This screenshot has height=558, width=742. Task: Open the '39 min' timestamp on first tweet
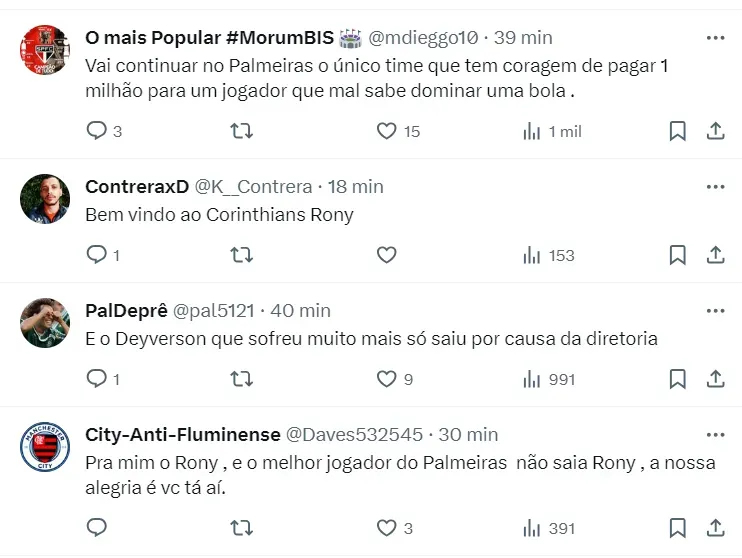click(x=522, y=38)
